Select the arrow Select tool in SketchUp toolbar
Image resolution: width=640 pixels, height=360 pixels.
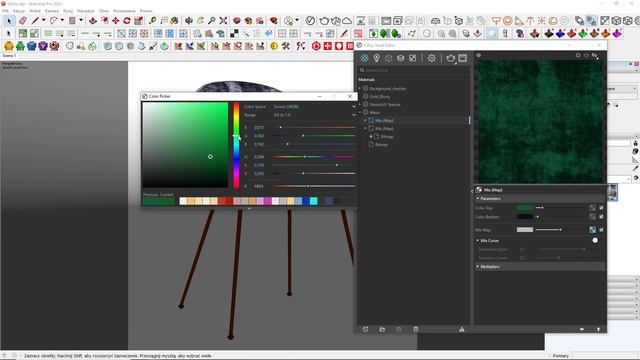click(x=9, y=20)
